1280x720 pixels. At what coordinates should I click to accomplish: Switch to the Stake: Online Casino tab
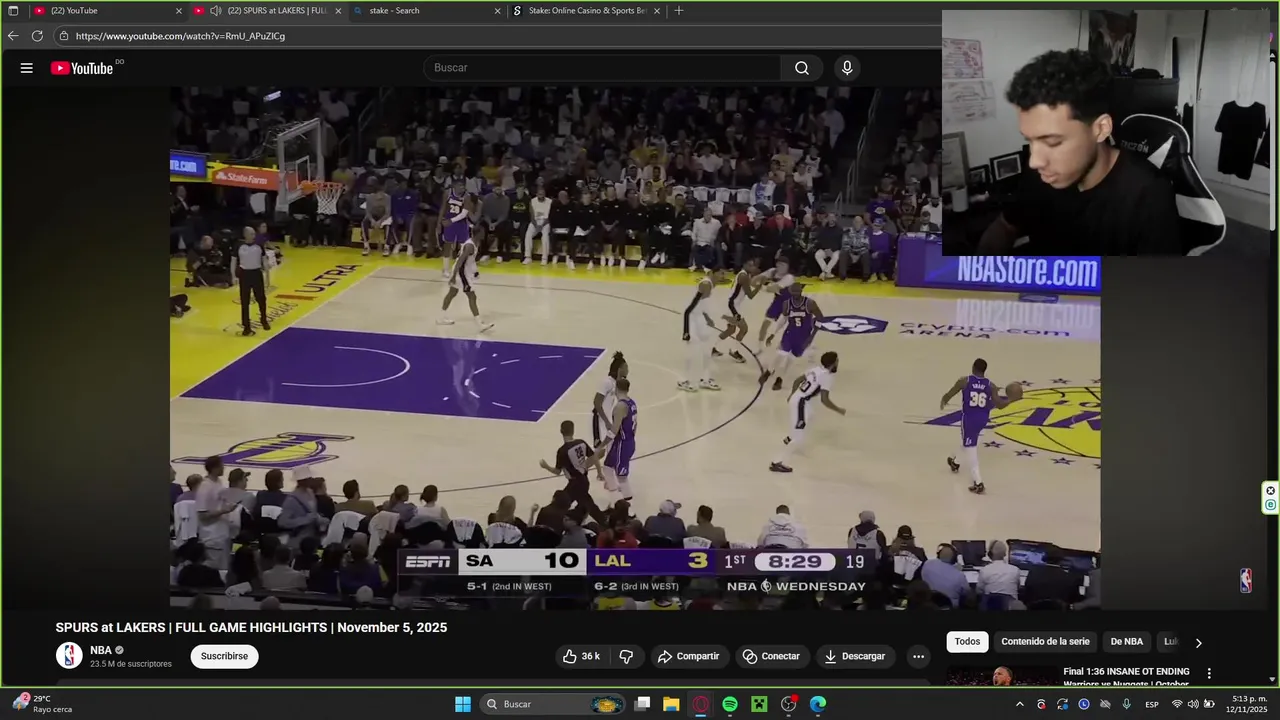(587, 11)
